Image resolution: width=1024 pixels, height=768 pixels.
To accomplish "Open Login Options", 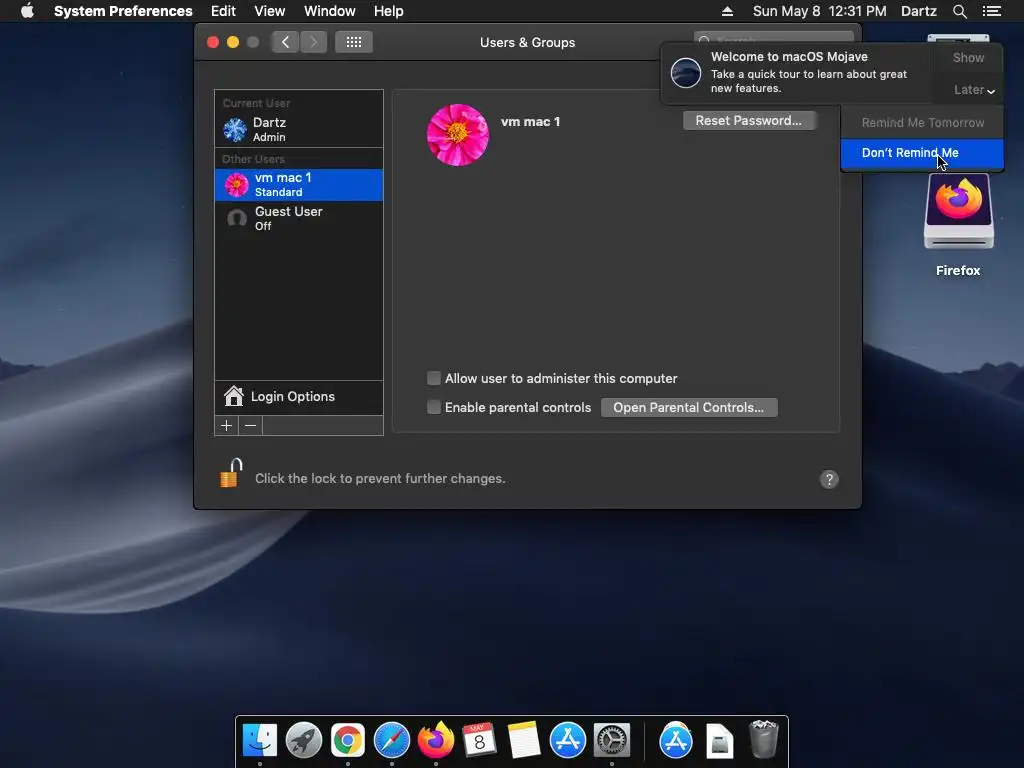I will click(x=298, y=396).
